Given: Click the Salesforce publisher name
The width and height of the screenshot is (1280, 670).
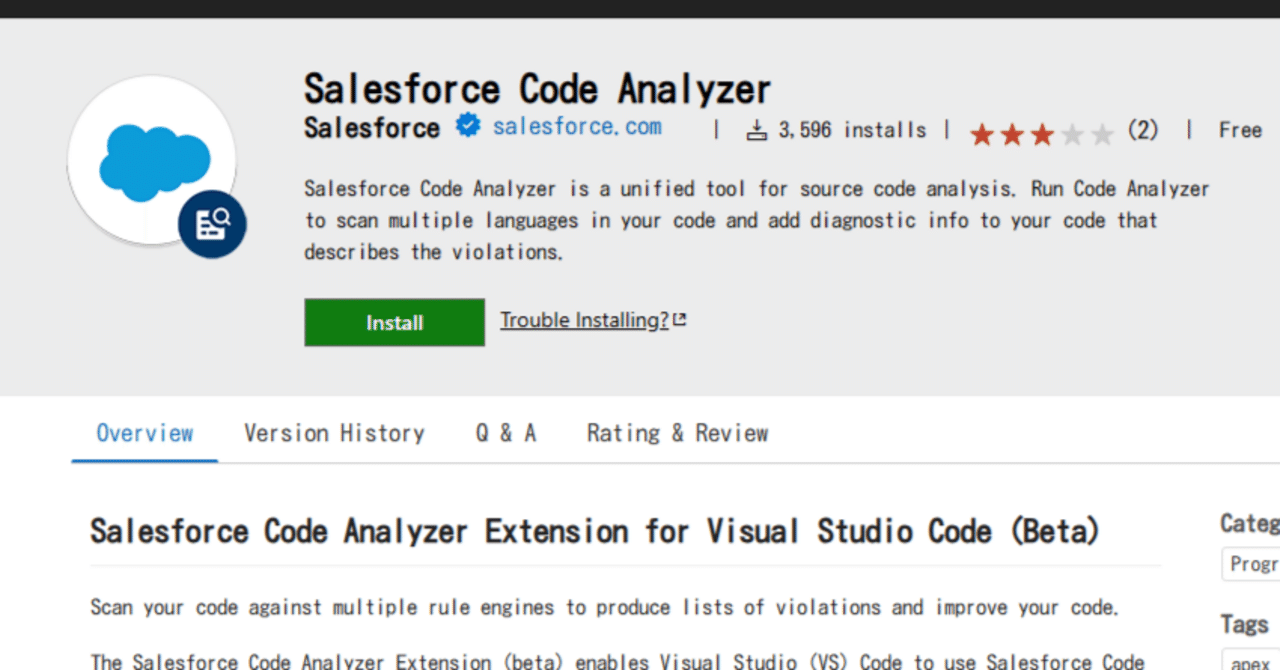Looking at the screenshot, I should (x=371, y=128).
